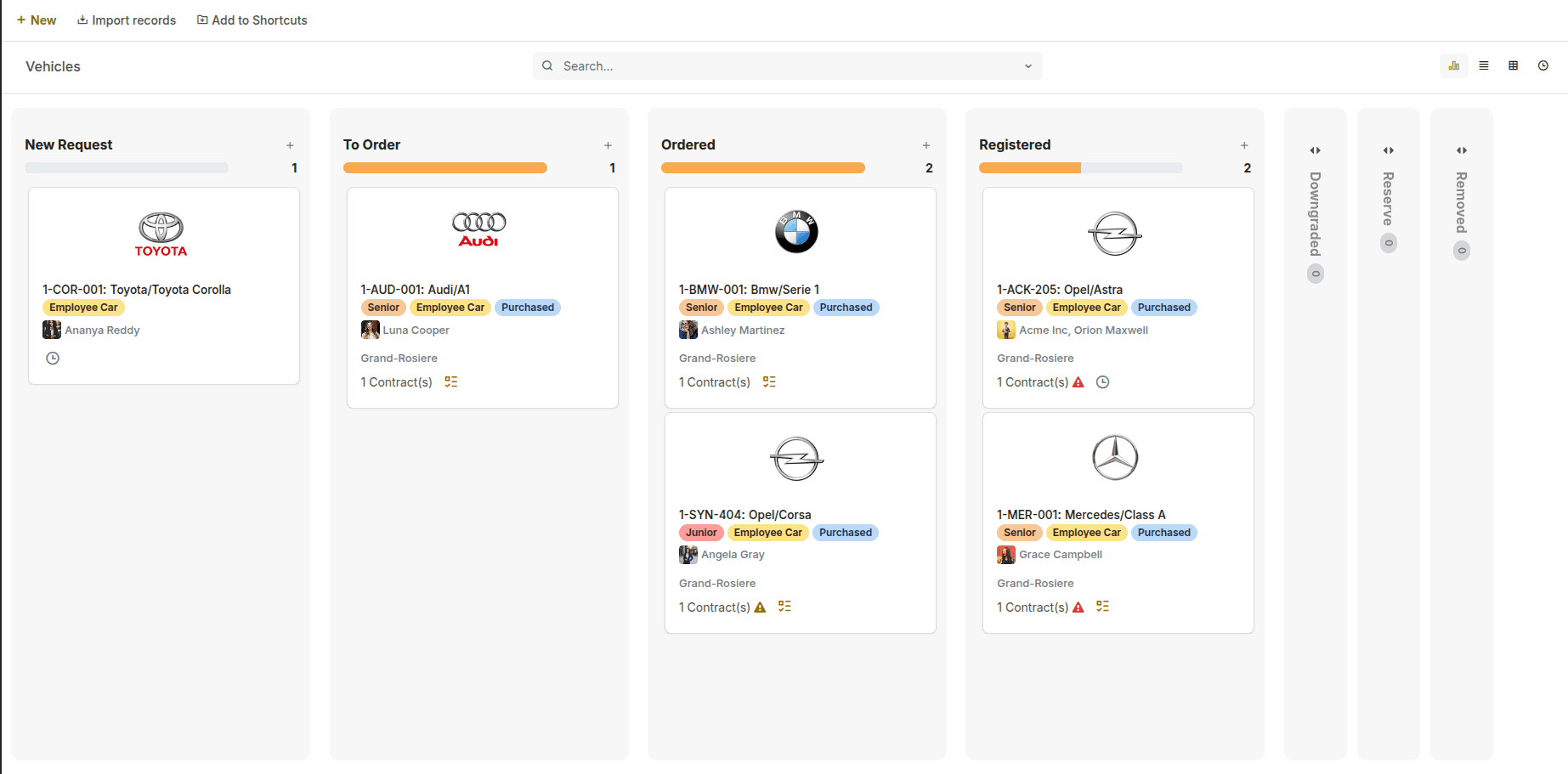1568x774 pixels.
Task: Select the kanban chart view icon
Action: pyautogui.click(x=1453, y=65)
